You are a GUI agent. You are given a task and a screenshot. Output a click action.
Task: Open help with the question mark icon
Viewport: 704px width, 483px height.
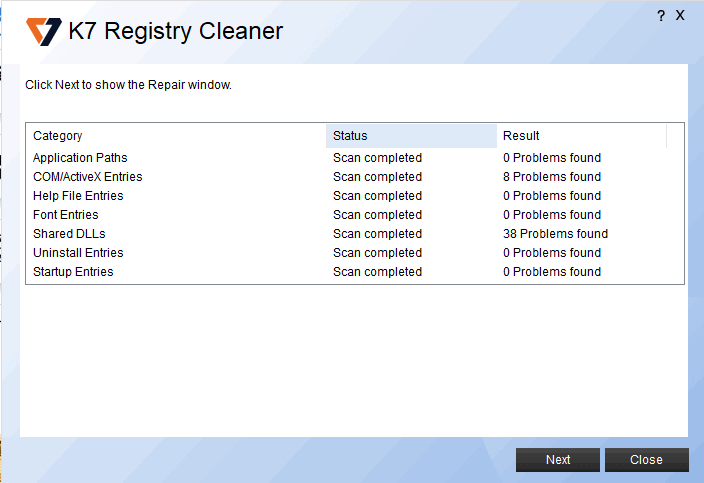[x=661, y=16]
